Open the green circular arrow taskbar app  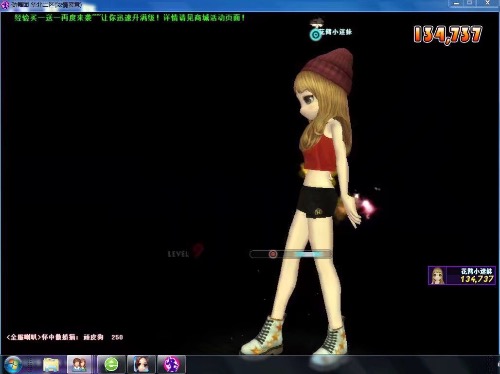click(x=112, y=365)
